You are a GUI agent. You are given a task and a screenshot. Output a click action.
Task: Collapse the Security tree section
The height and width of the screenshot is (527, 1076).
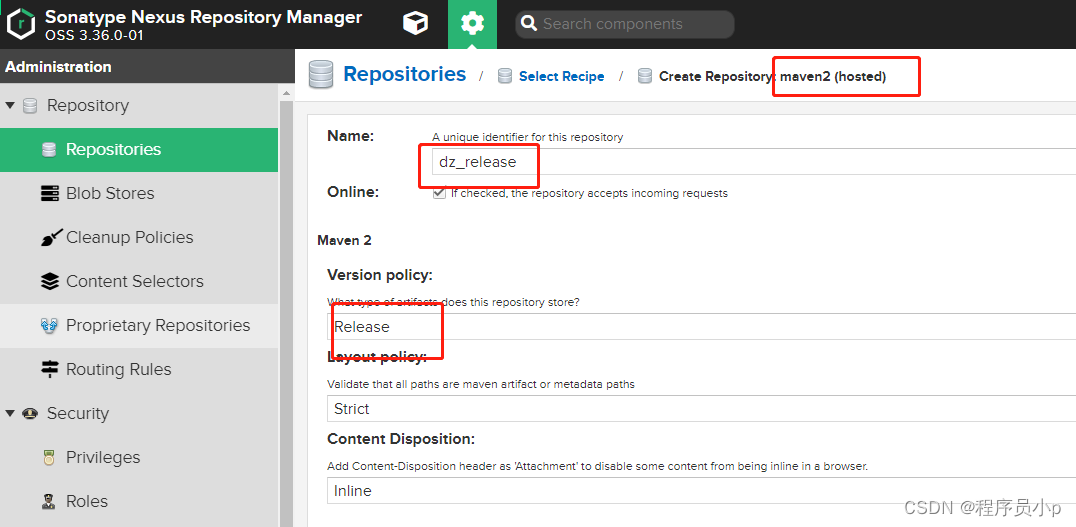[x=10, y=413]
